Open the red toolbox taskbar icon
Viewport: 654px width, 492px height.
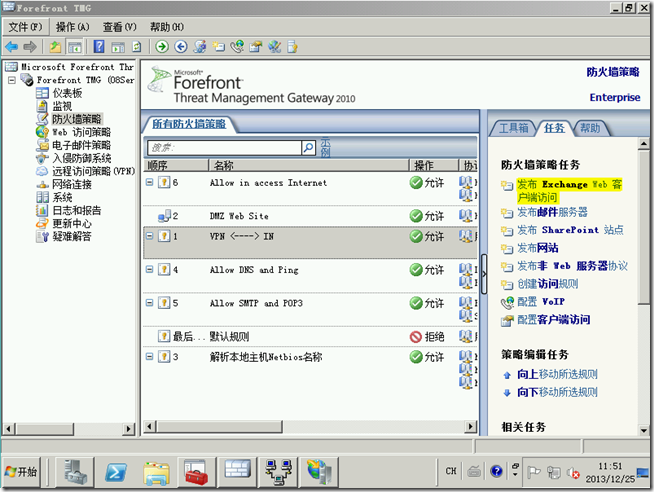(196, 472)
